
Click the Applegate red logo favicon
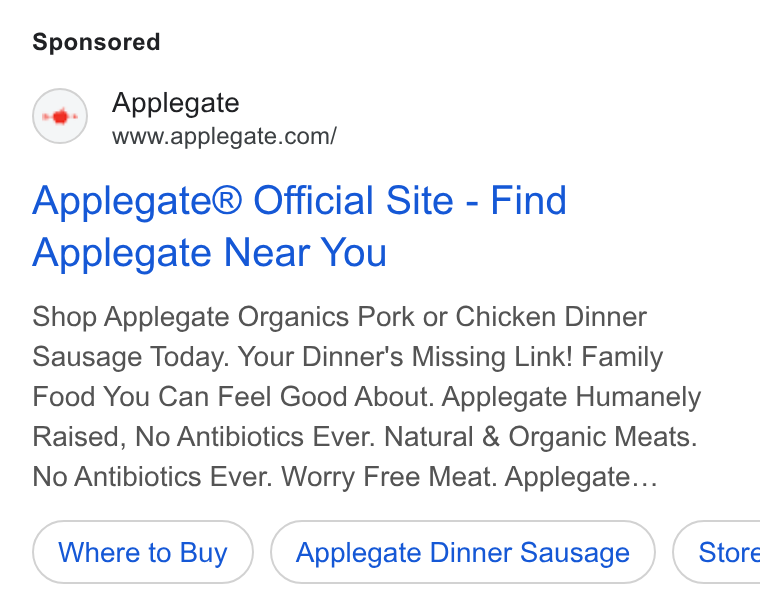60,116
